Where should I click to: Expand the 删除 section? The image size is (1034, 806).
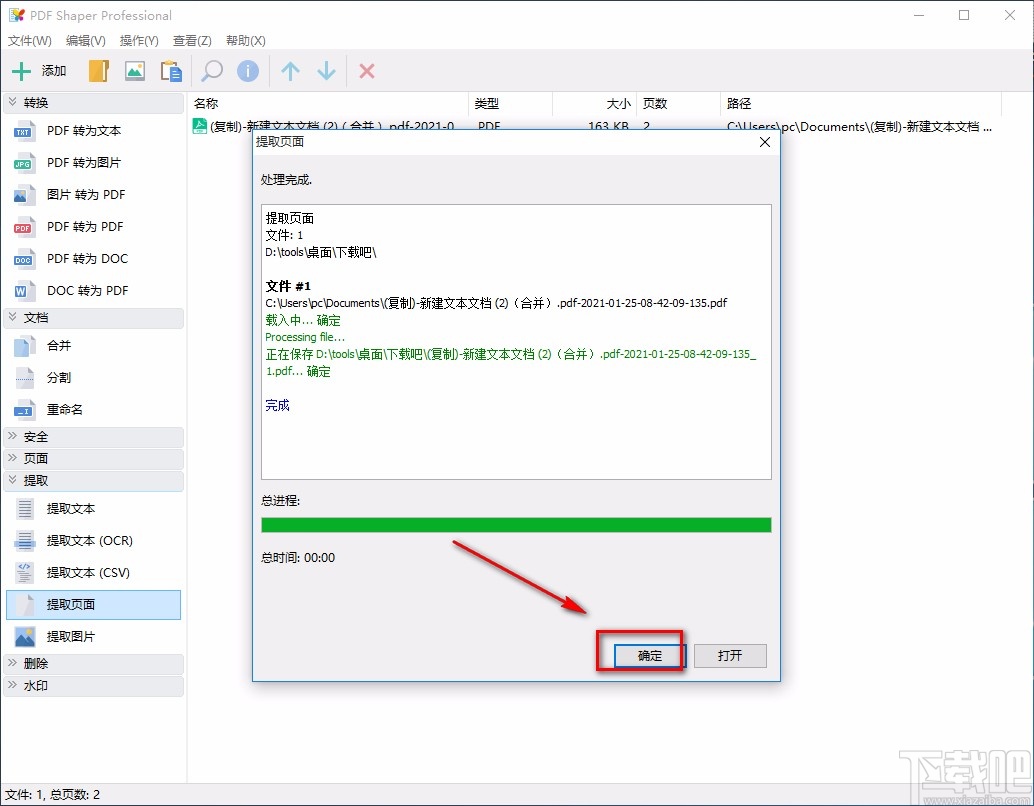point(93,664)
